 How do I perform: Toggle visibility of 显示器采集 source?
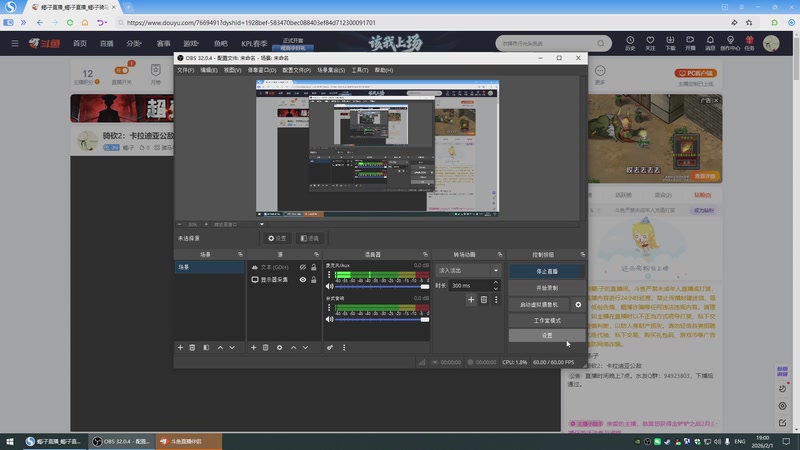click(x=303, y=280)
